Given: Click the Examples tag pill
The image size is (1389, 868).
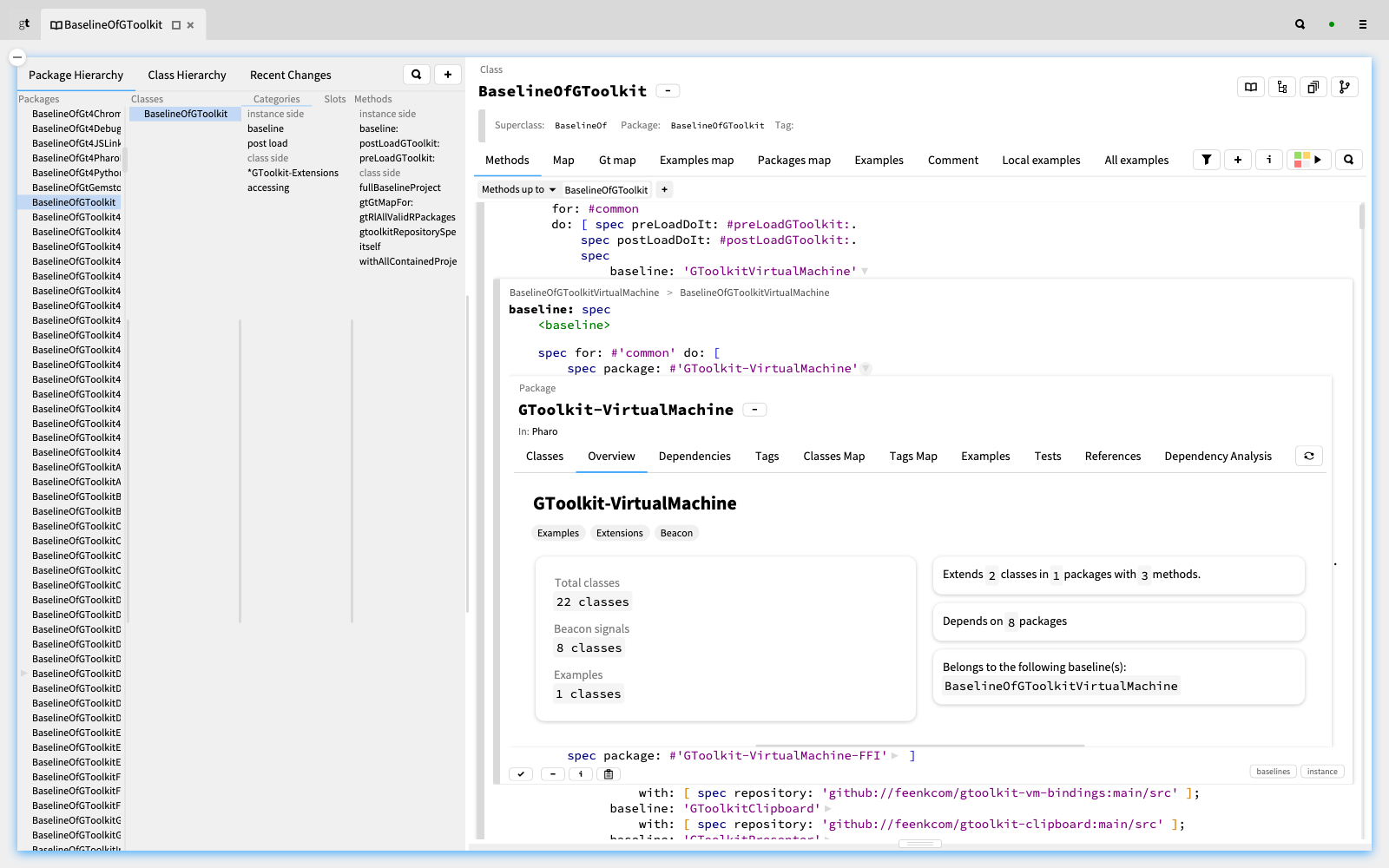Looking at the screenshot, I should click(558, 533).
